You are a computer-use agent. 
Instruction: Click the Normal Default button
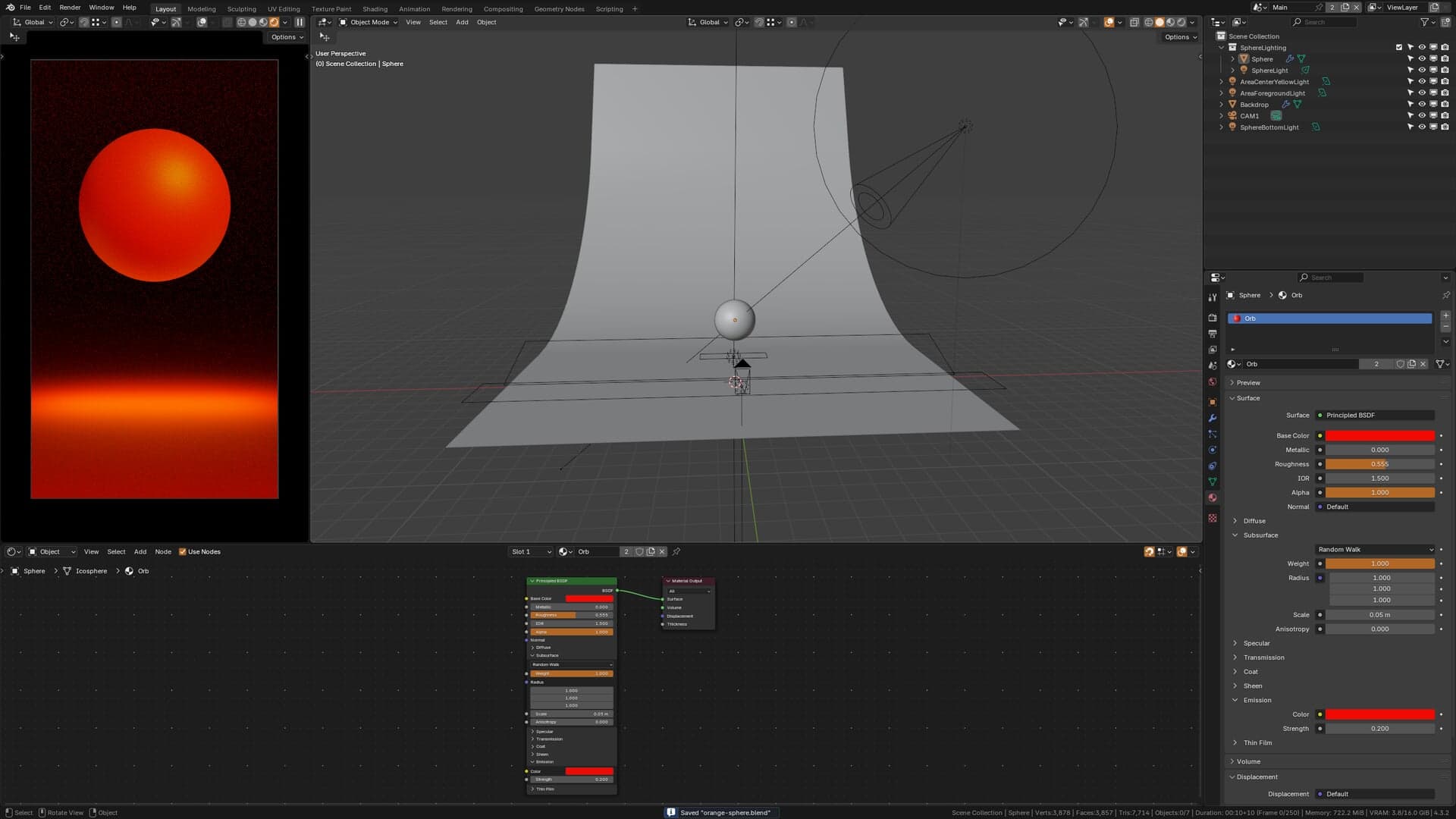pyautogui.click(x=1375, y=507)
